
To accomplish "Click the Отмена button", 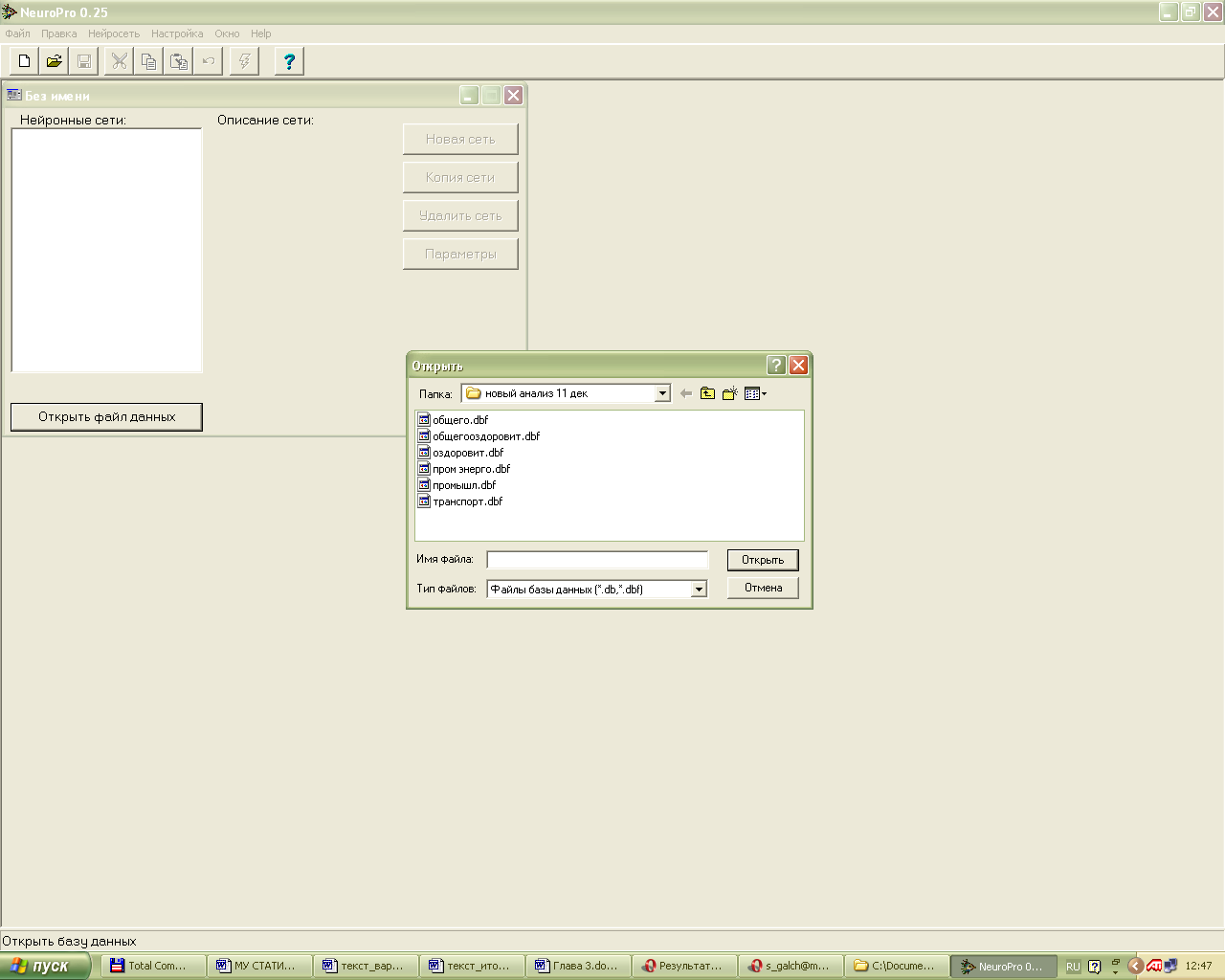I will (x=763, y=588).
